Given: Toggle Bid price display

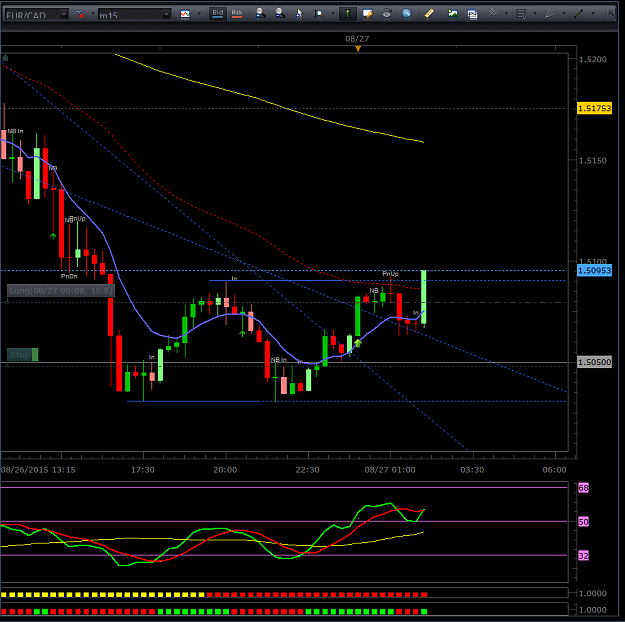Looking at the screenshot, I should [x=218, y=14].
